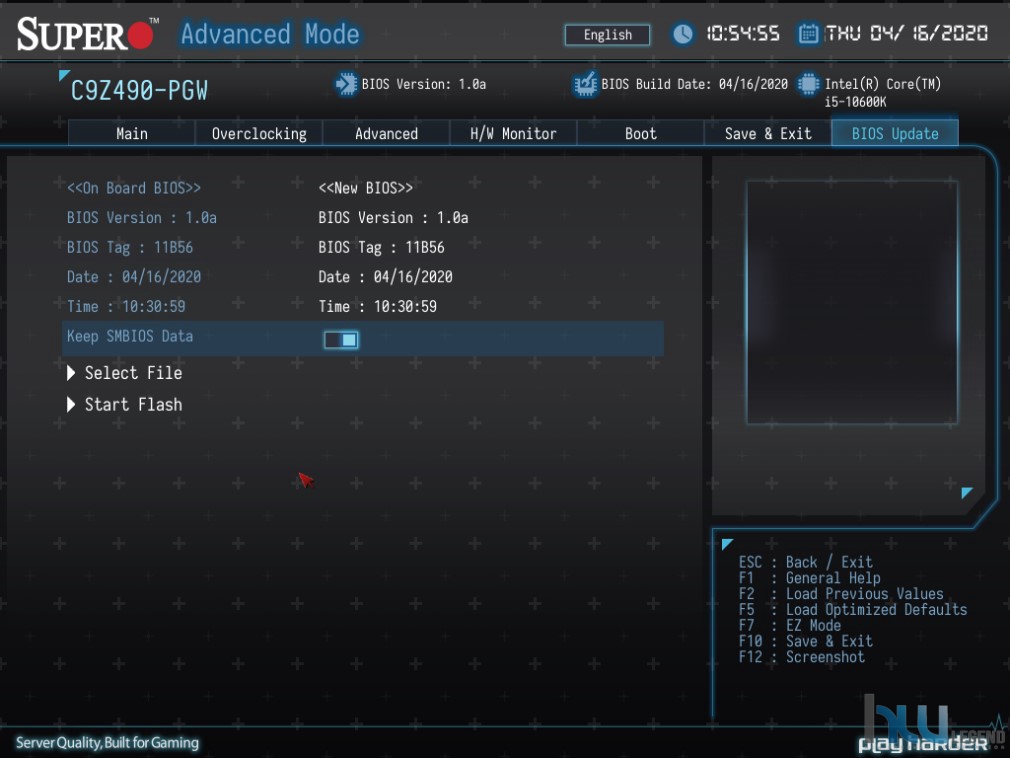Click the Keep SMBIOS Data label

coord(130,336)
